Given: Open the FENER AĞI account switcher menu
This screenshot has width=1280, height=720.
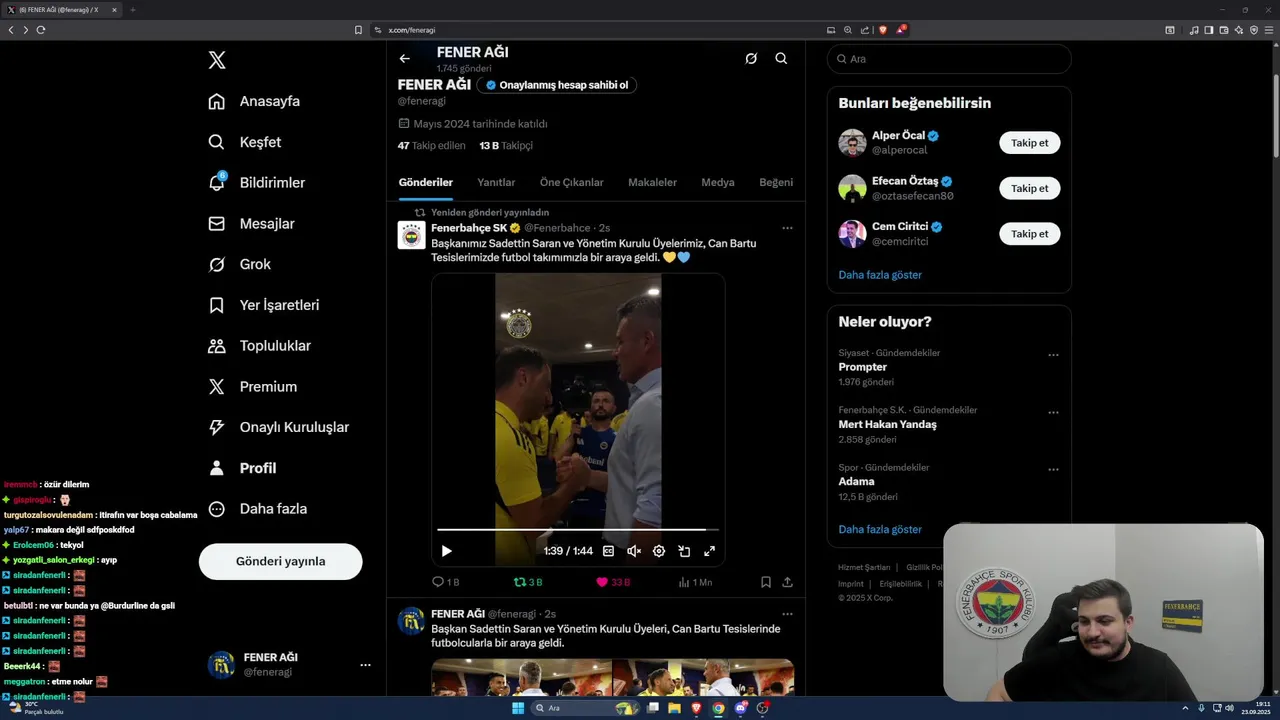Looking at the screenshot, I should [x=288, y=665].
